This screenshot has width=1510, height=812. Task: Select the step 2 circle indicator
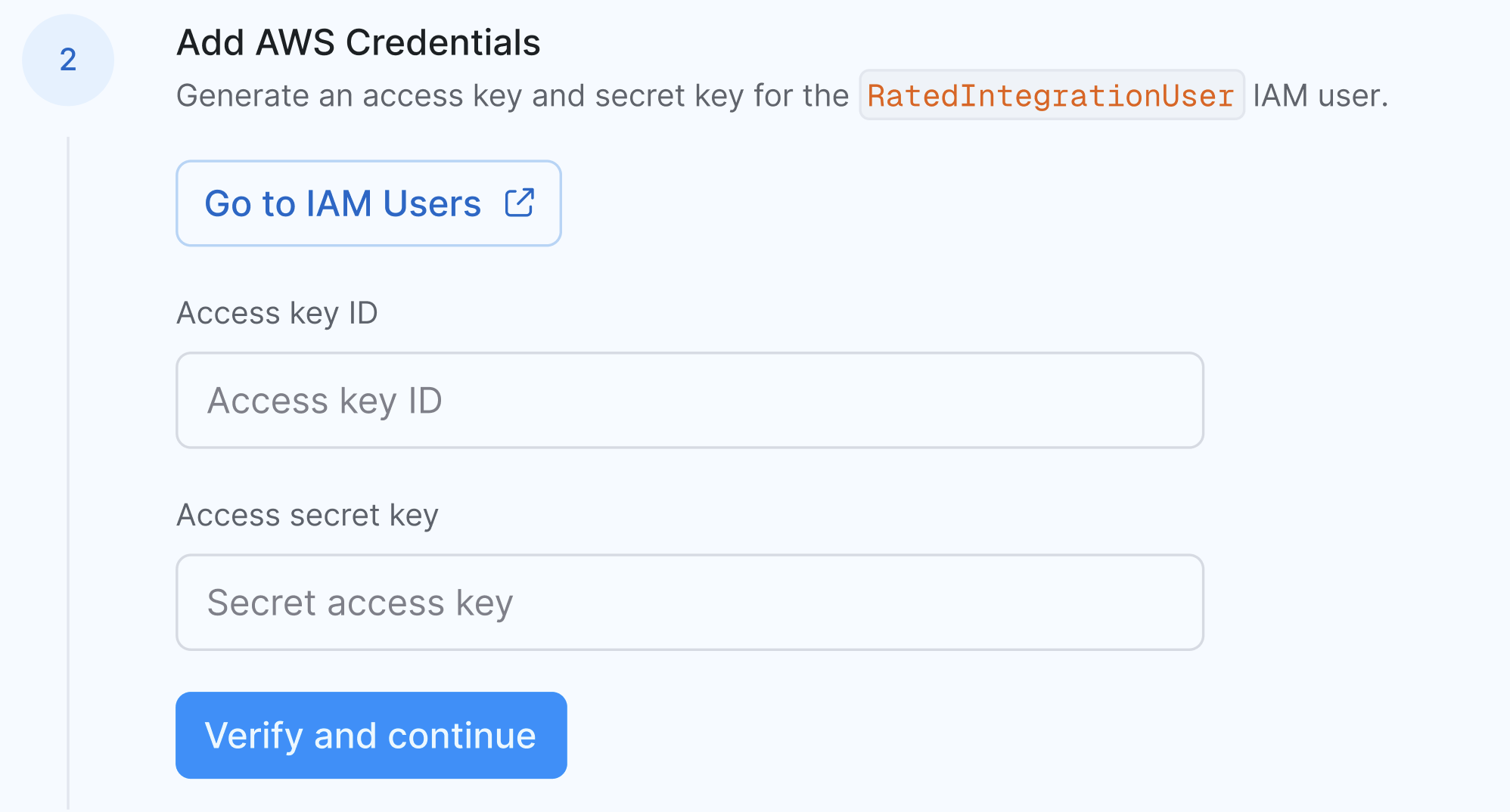point(68,60)
